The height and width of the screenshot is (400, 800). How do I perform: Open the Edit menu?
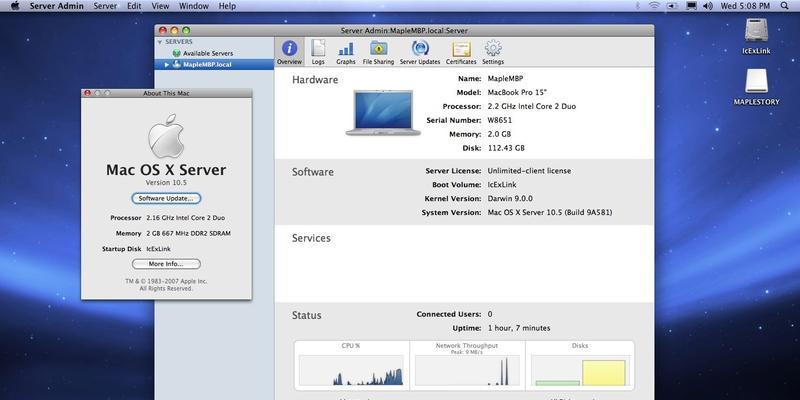(134, 6)
